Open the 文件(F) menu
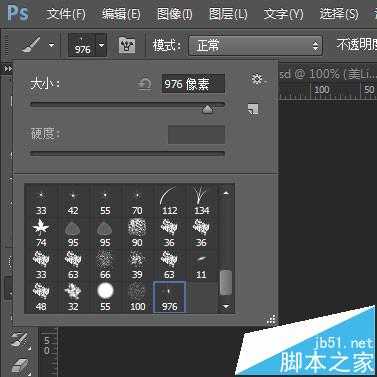Screen dimensions: 377x377 [66, 14]
